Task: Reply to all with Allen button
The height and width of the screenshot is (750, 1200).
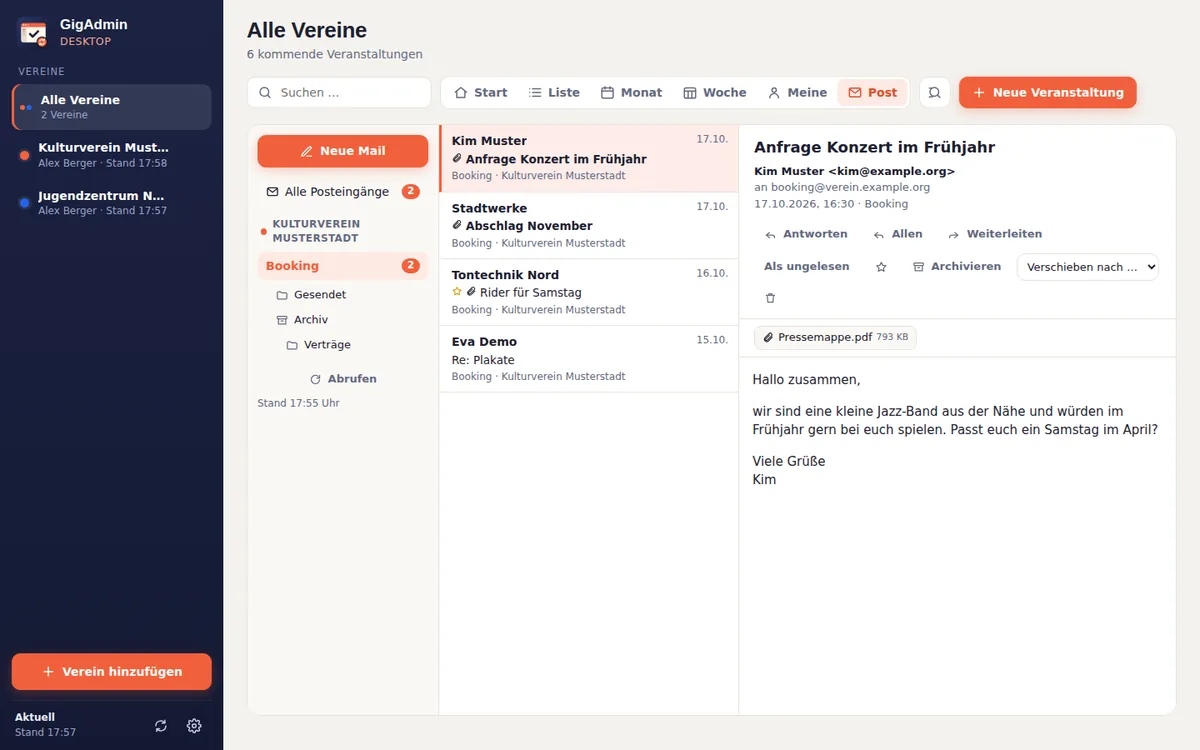Action: click(898, 234)
